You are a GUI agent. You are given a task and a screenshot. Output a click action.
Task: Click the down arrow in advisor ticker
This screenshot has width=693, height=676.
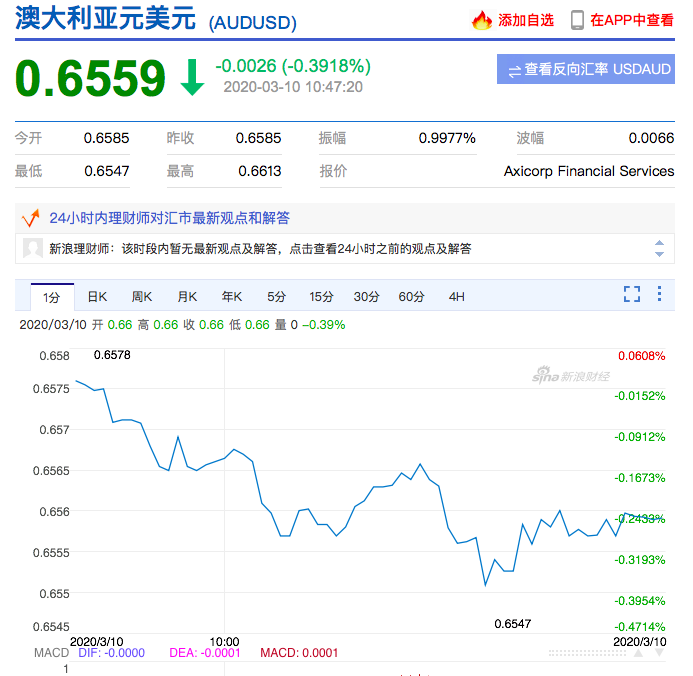pos(659,254)
